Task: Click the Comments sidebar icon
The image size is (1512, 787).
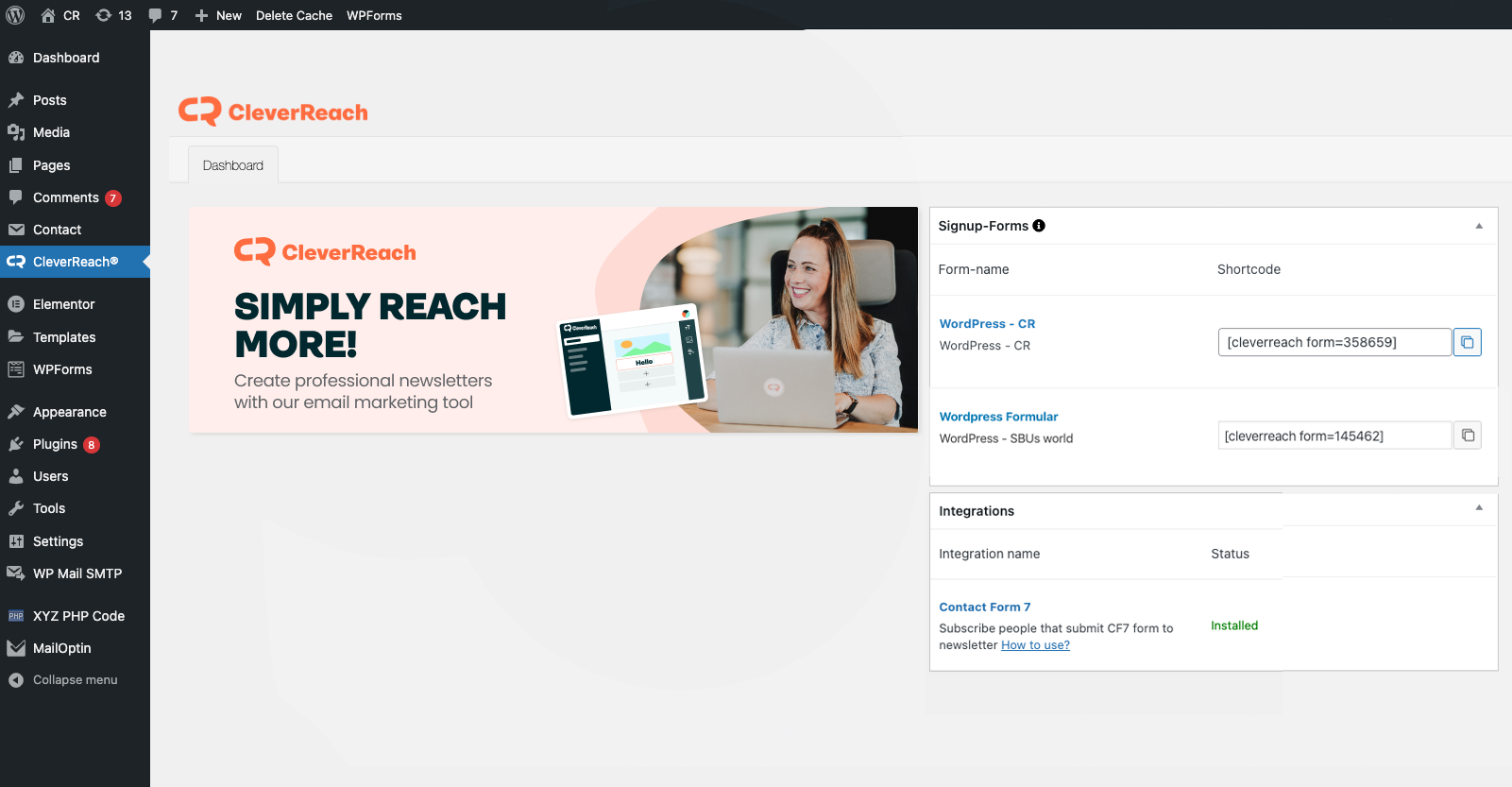Action: click(x=16, y=197)
